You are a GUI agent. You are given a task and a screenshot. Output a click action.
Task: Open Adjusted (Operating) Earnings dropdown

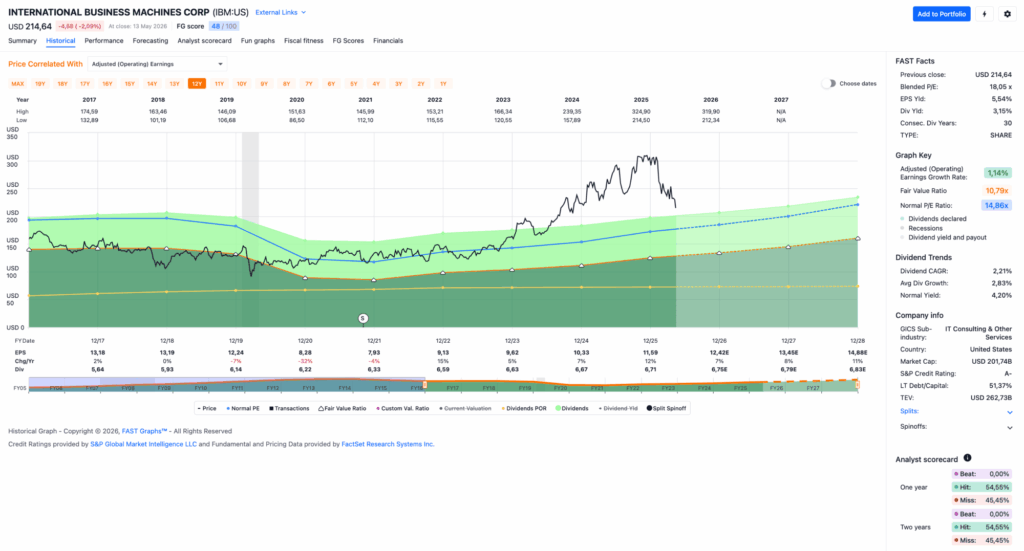click(157, 64)
